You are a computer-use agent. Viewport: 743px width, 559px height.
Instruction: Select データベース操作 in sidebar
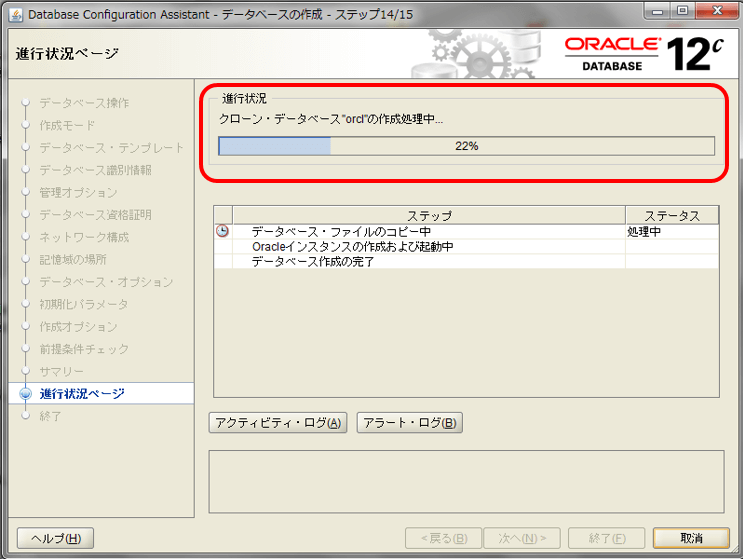[x=84, y=103]
